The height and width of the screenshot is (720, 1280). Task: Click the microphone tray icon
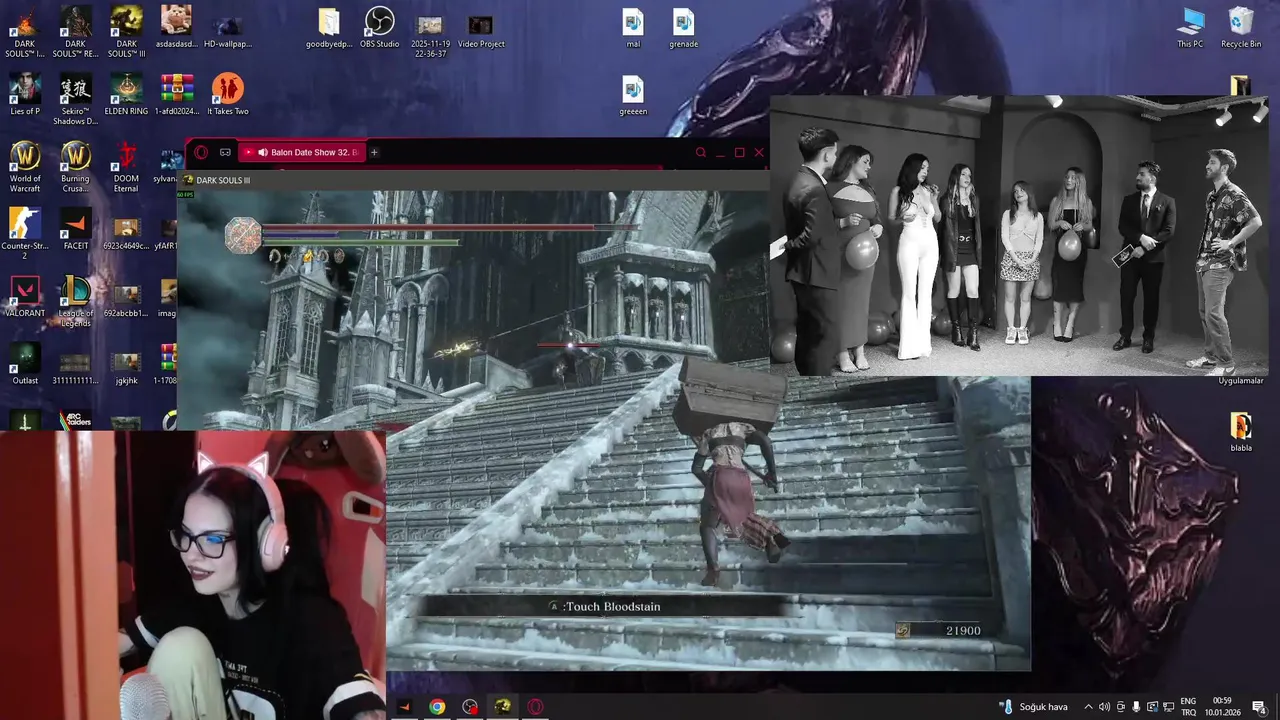pyautogui.click(x=1136, y=707)
